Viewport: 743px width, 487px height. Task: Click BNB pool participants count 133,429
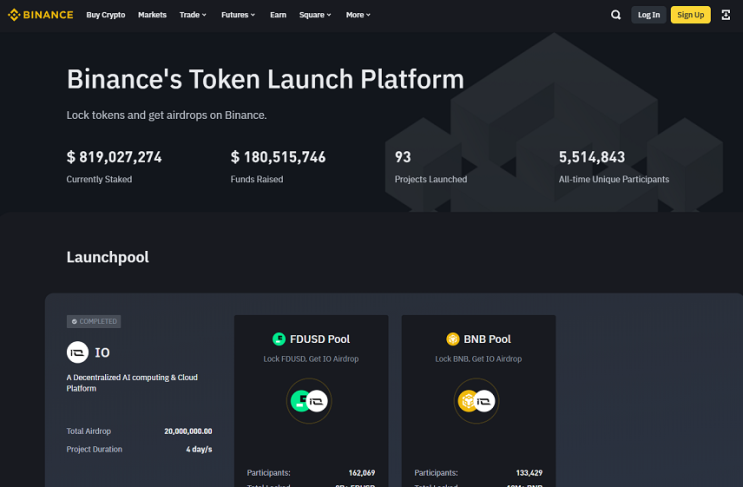pyautogui.click(x=529, y=473)
